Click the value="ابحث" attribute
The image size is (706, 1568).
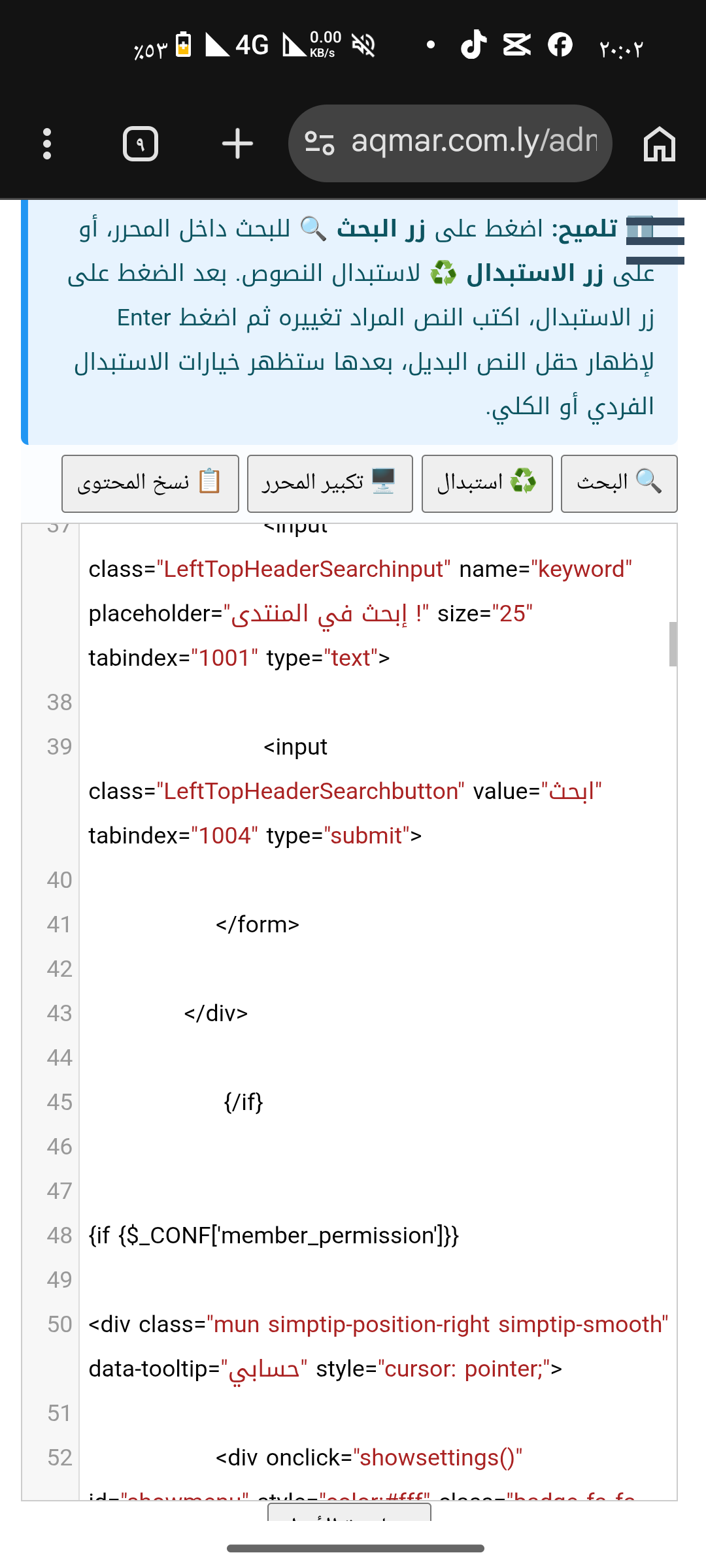coord(537,791)
